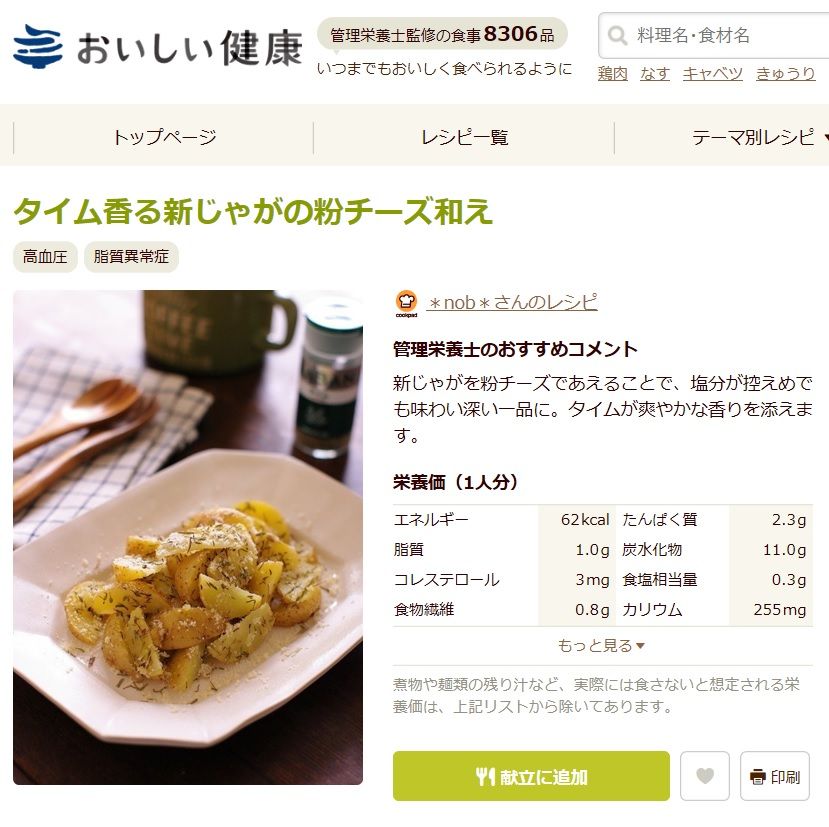Select the 脂質異常症 tag
829x827 pixels.
pyautogui.click(x=131, y=257)
